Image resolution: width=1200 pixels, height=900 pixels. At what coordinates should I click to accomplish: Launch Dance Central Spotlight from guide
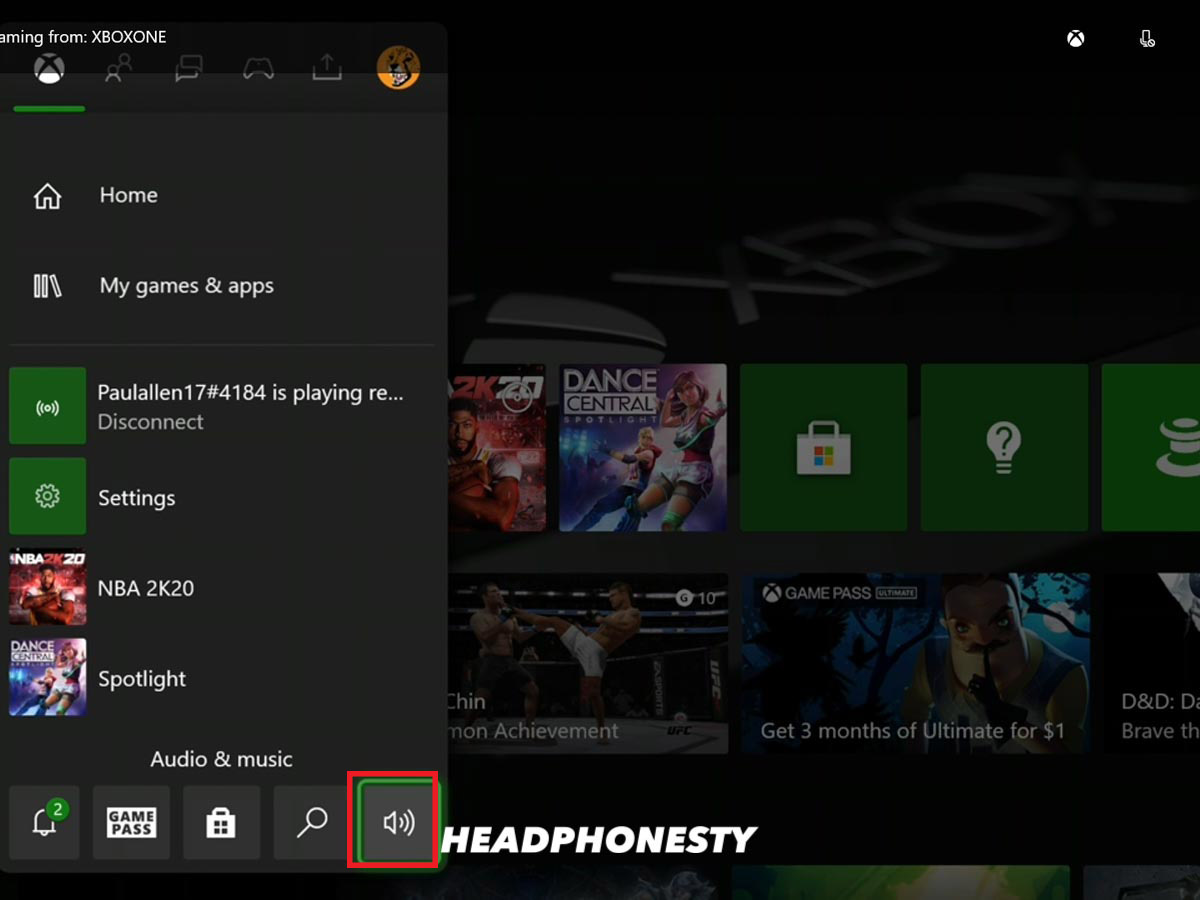click(x=222, y=678)
